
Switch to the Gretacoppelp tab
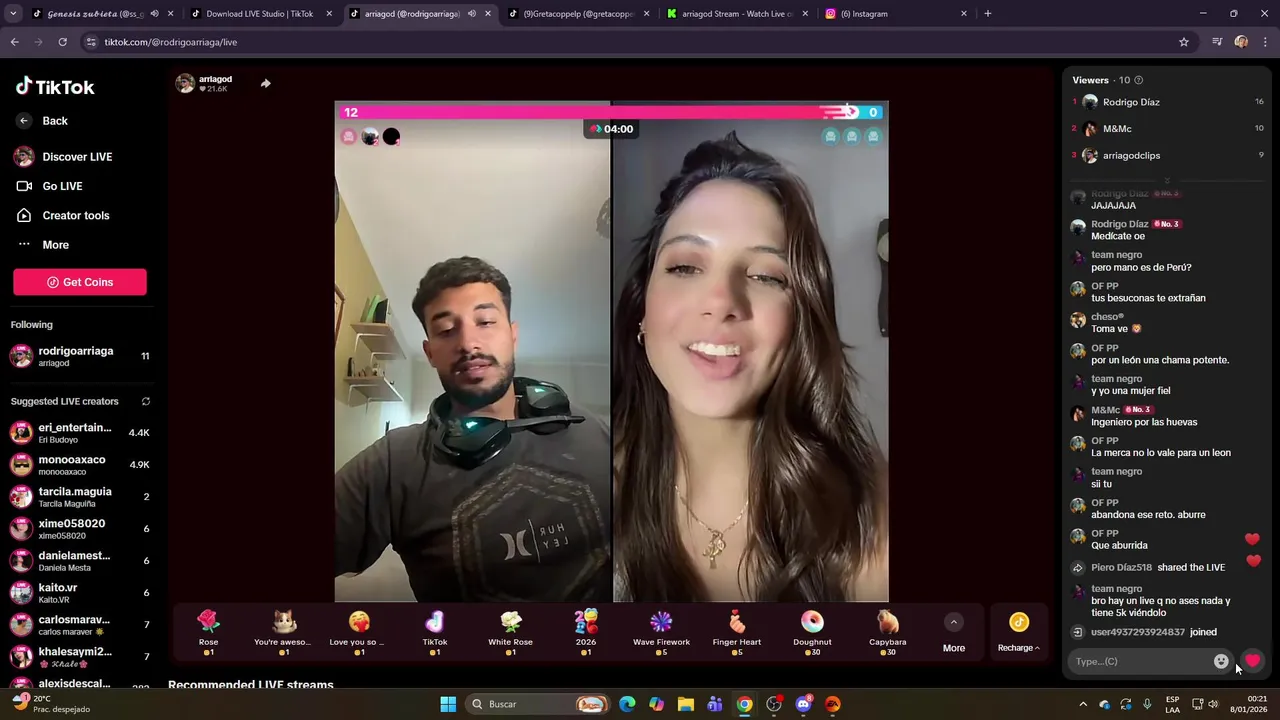(x=579, y=14)
